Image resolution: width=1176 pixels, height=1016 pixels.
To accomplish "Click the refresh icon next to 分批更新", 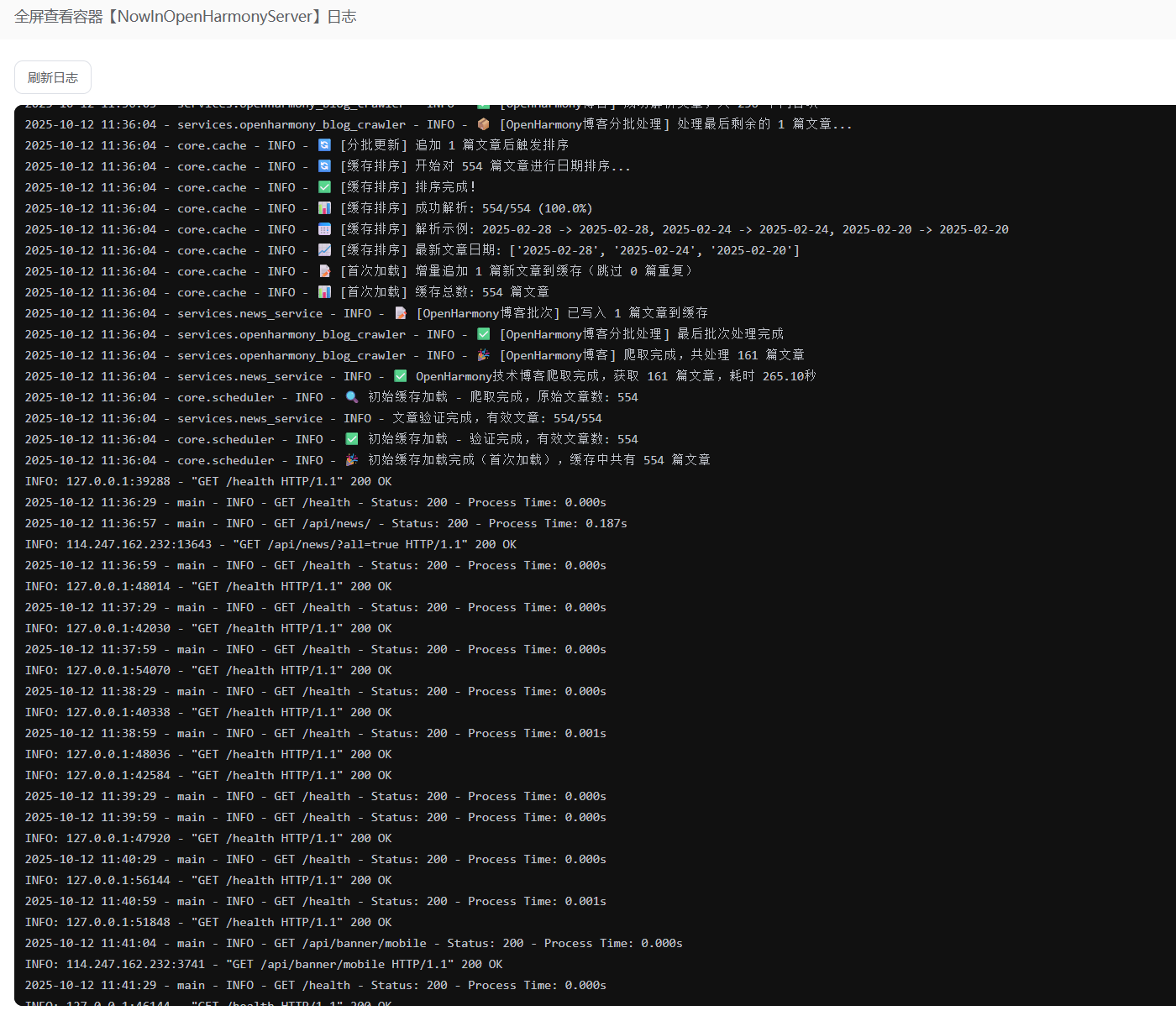I will pyautogui.click(x=324, y=145).
